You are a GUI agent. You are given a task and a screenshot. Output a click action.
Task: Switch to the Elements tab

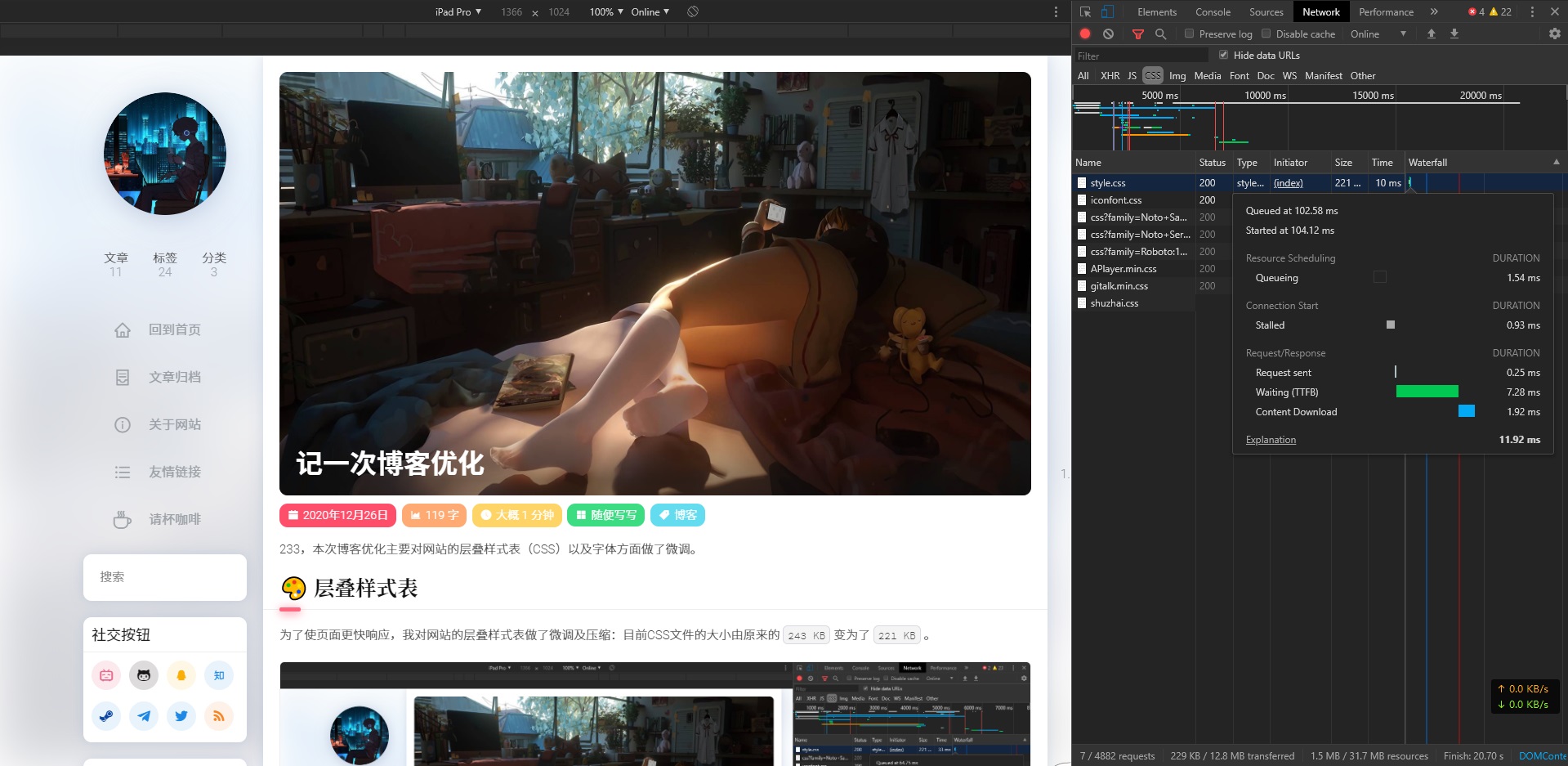[x=1157, y=11]
